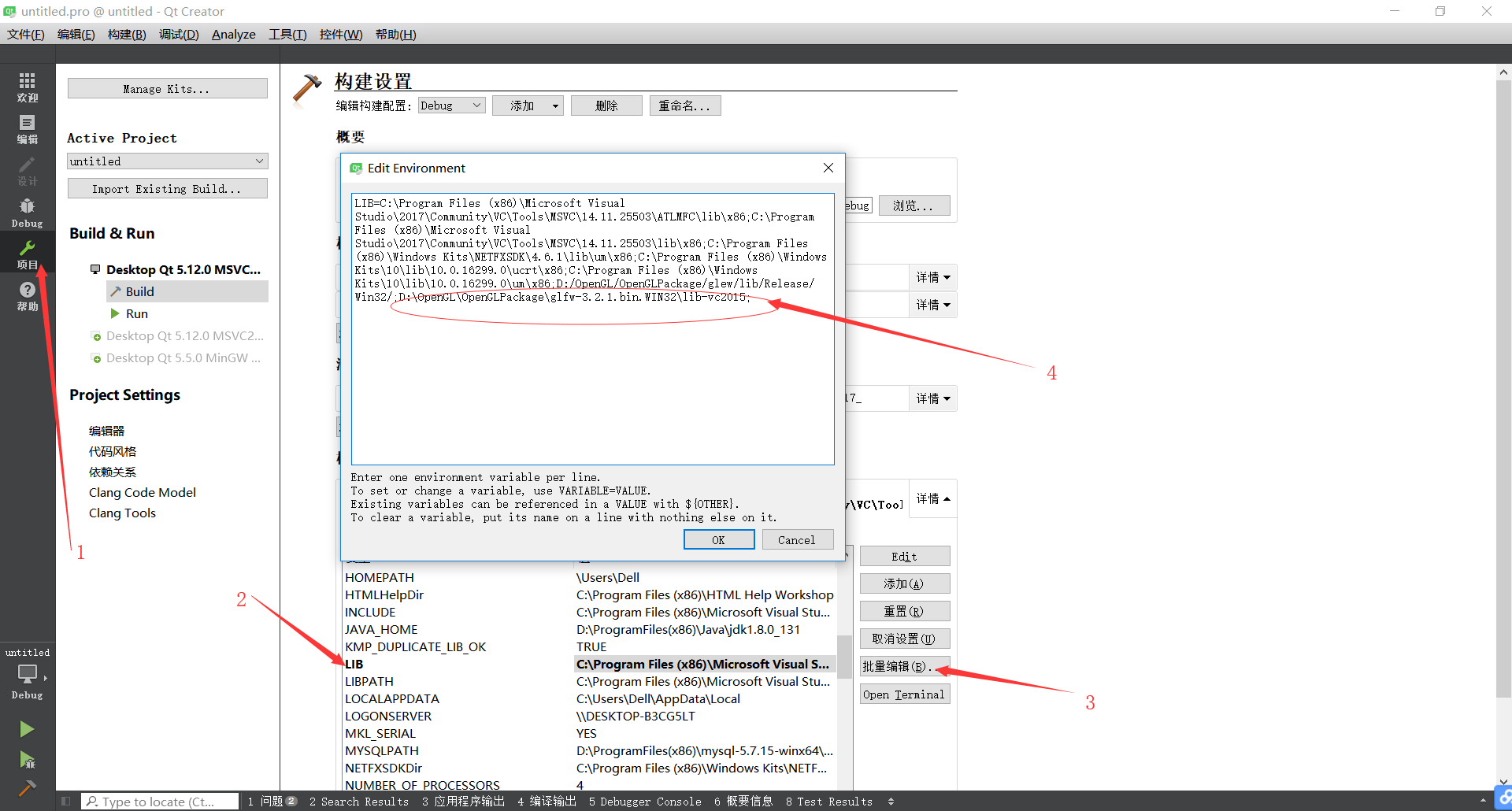Screen dimensions: 1512x811
Task: Open the Projects mode wrench icon
Action: [x=28, y=254]
